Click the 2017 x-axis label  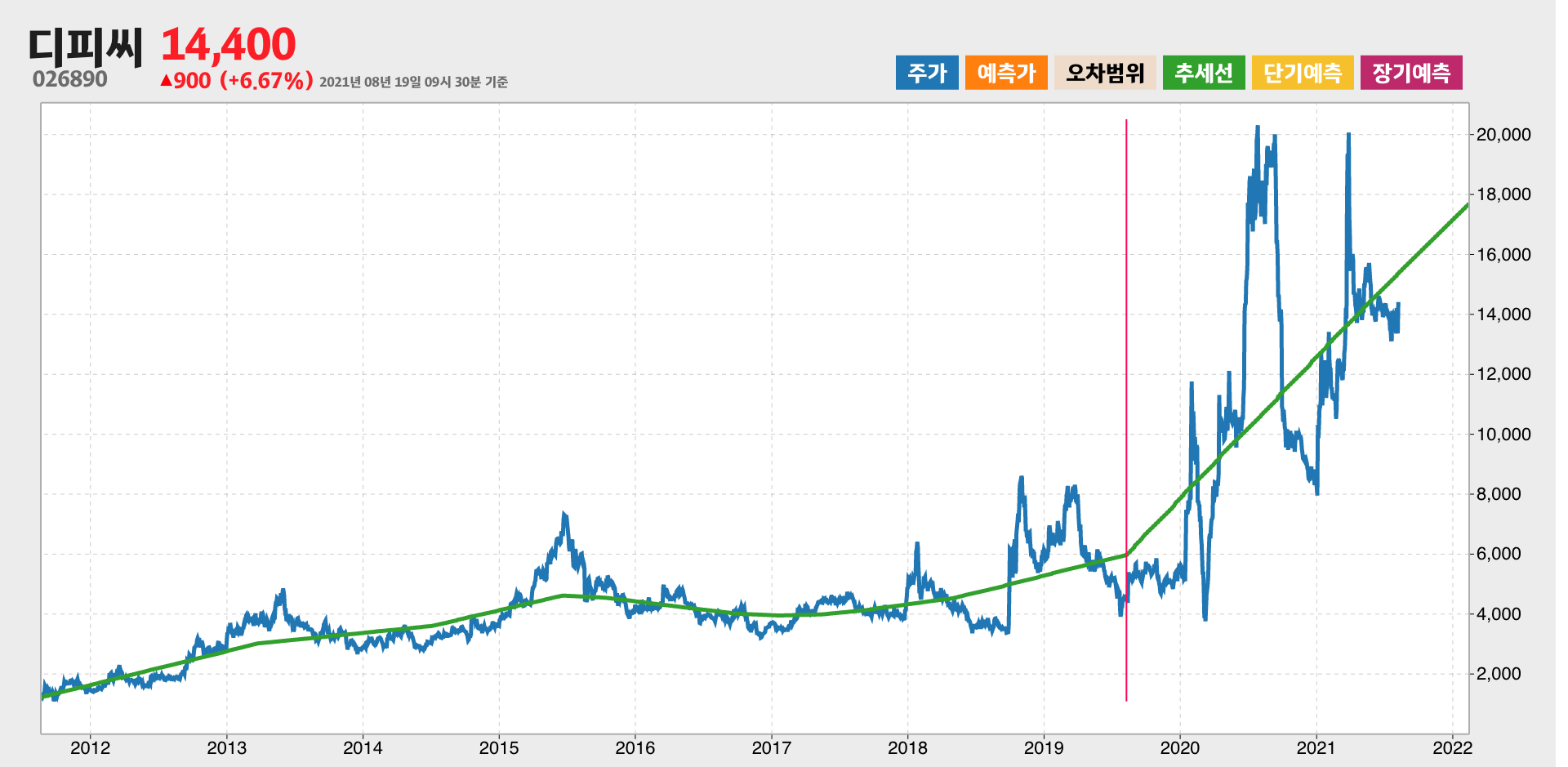pos(772,747)
